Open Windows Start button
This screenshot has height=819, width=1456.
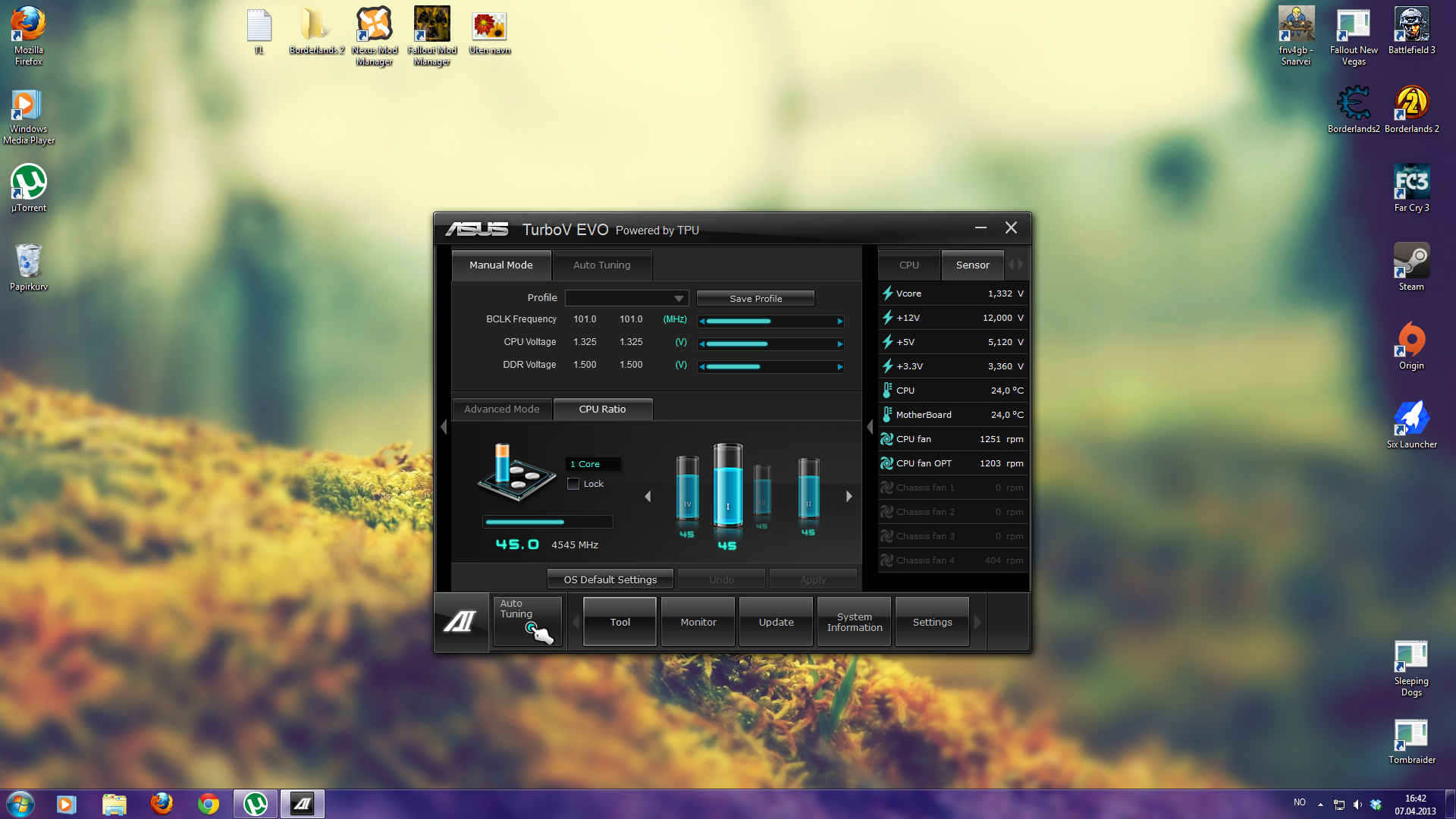pyautogui.click(x=20, y=804)
